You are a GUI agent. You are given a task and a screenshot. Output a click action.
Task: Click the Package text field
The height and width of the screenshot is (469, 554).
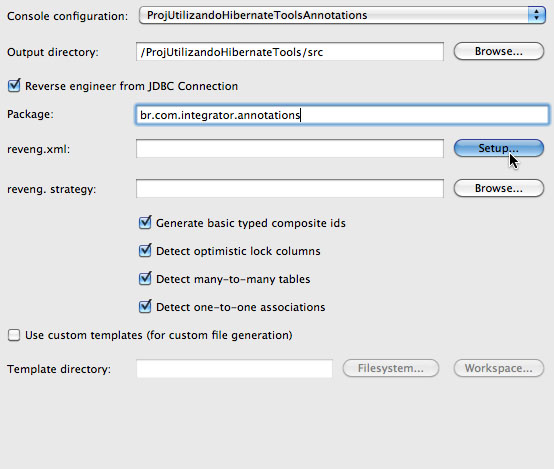(342, 115)
